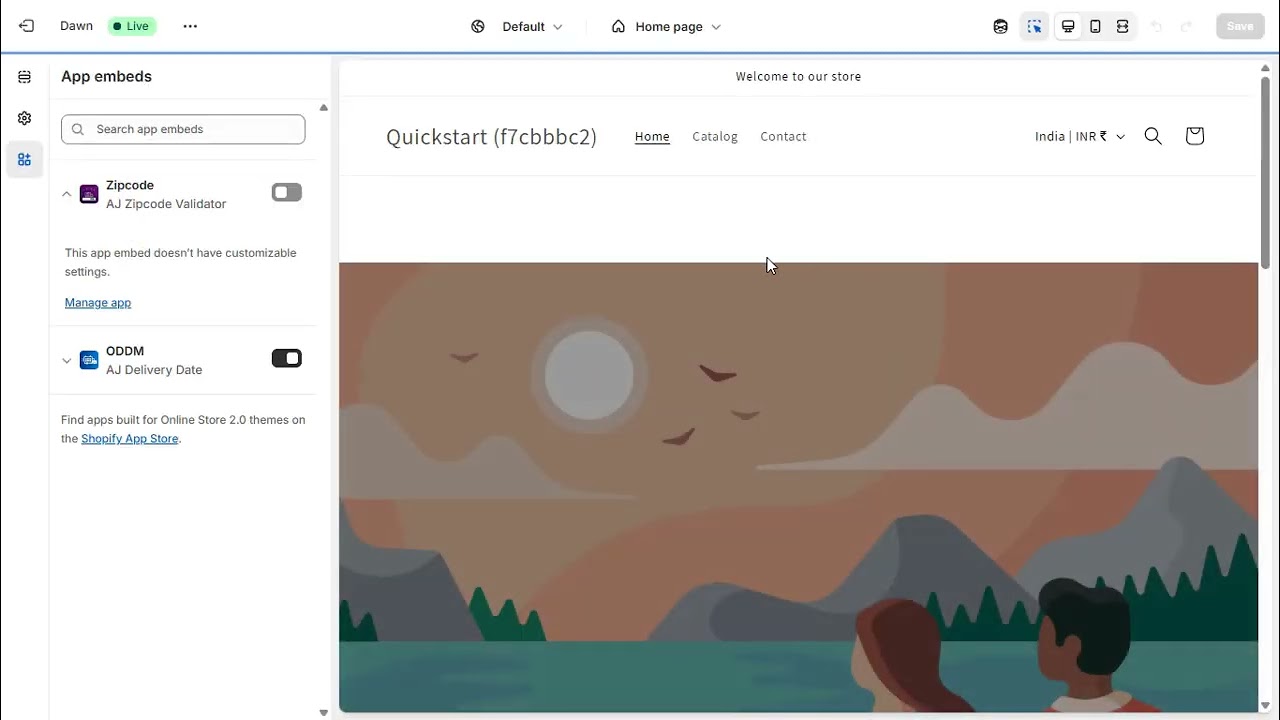Click the Zipcode app icon
The width and height of the screenshot is (1280, 720).
pyautogui.click(x=89, y=194)
